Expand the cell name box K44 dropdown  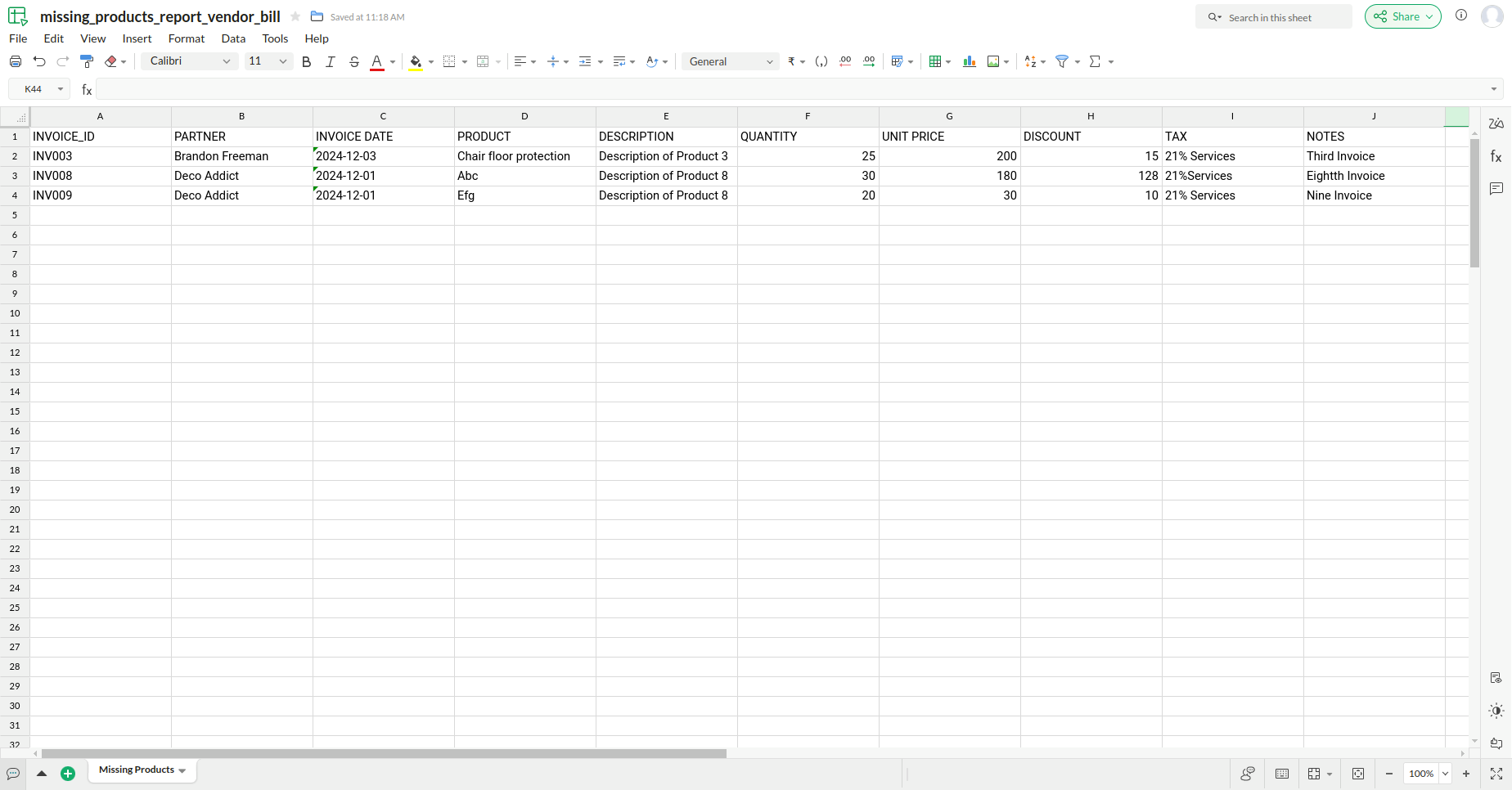point(60,89)
